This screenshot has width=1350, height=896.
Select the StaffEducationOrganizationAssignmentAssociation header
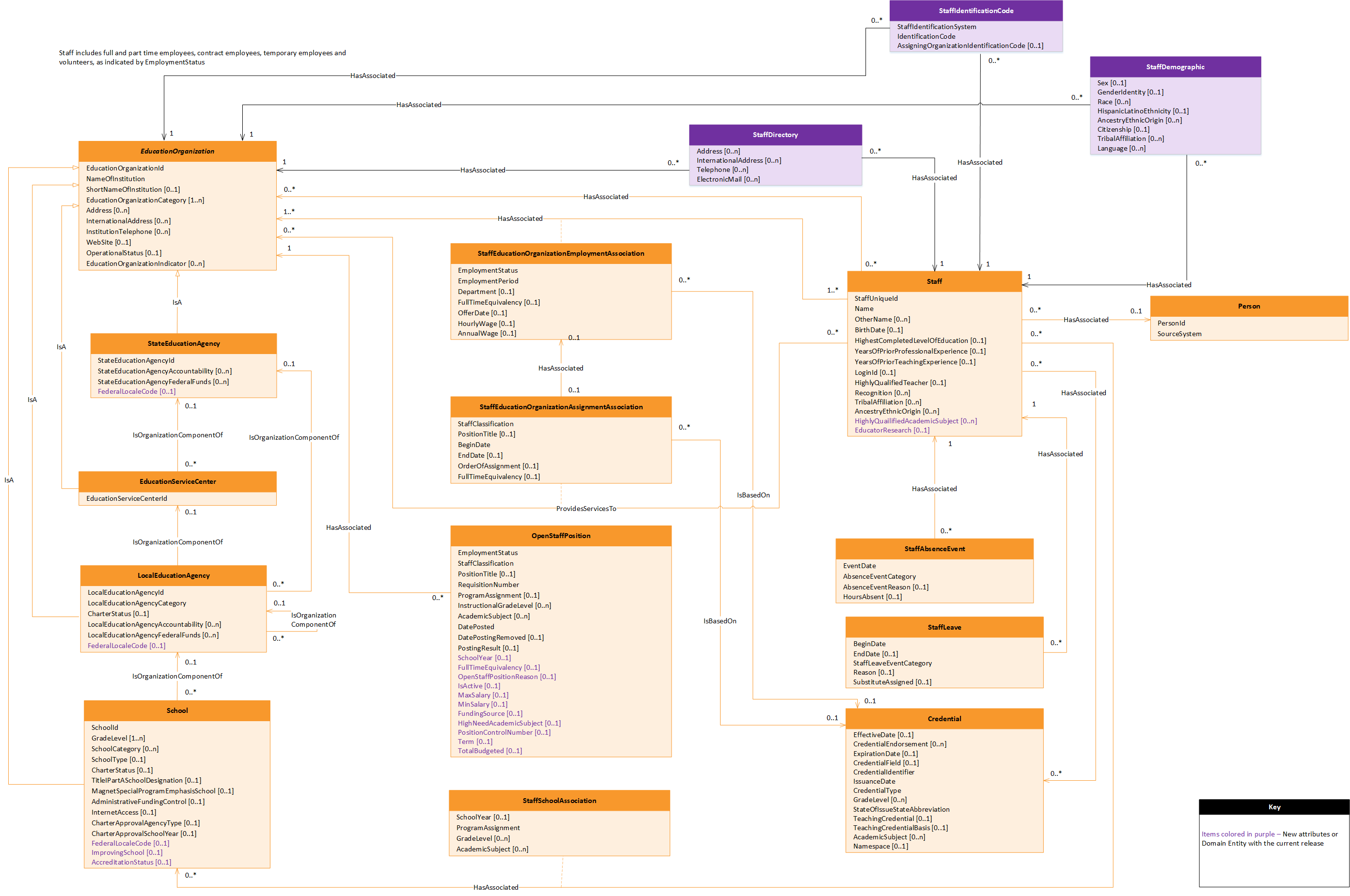[560, 407]
